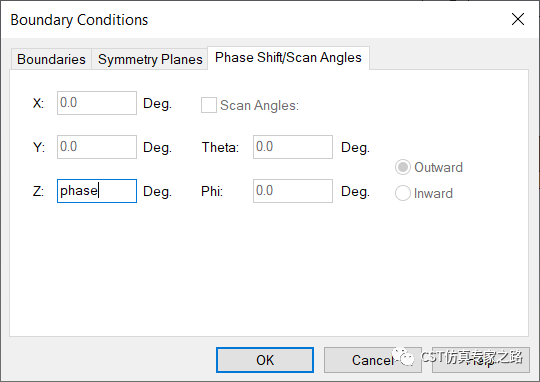This screenshot has width=540, height=382.
Task: Click the Theta angle input field
Action: 293,147
